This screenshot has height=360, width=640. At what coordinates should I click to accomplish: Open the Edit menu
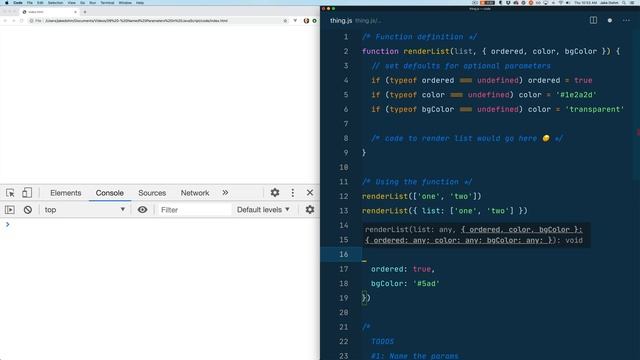[x=40, y=3]
